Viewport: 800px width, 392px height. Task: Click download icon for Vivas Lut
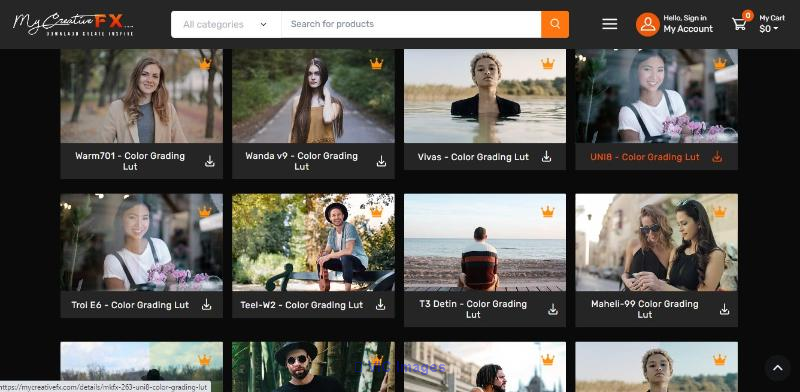[546, 157]
